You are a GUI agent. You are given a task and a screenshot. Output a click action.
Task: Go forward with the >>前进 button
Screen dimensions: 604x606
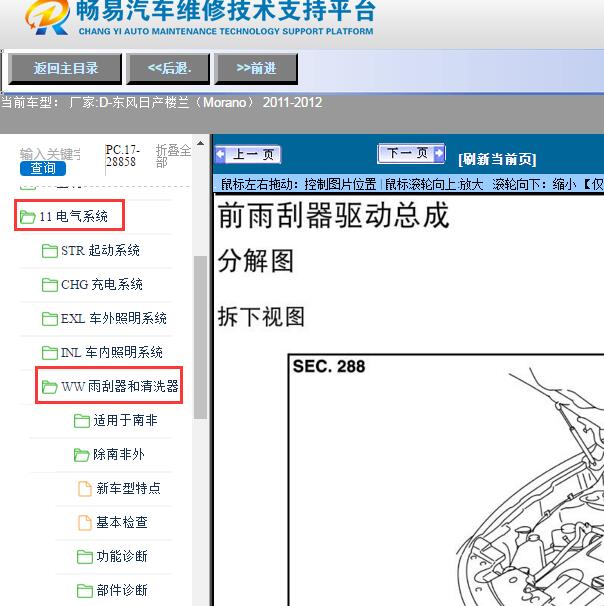tap(256, 69)
